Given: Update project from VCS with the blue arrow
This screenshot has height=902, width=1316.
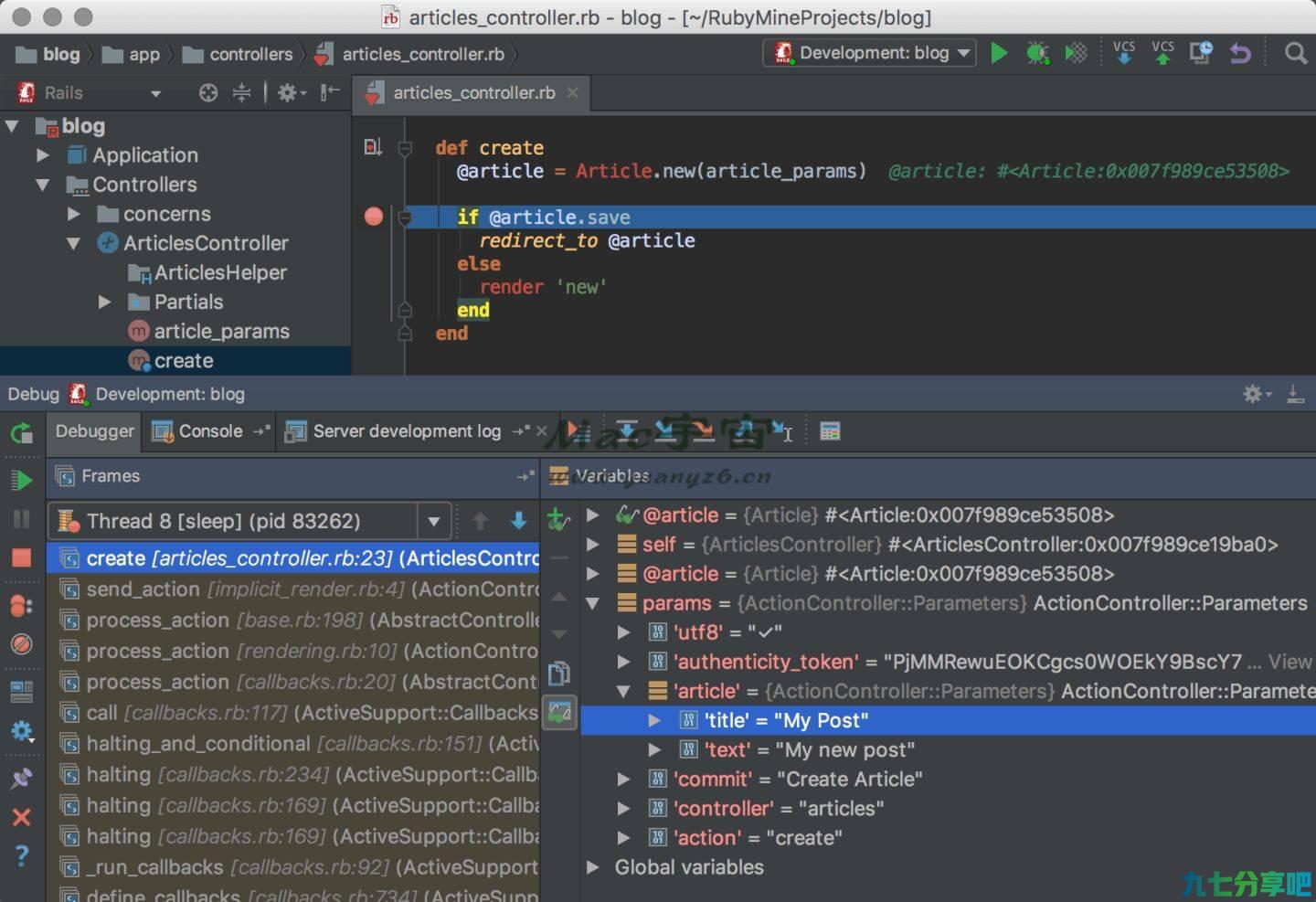Looking at the screenshot, I should click(1124, 52).
